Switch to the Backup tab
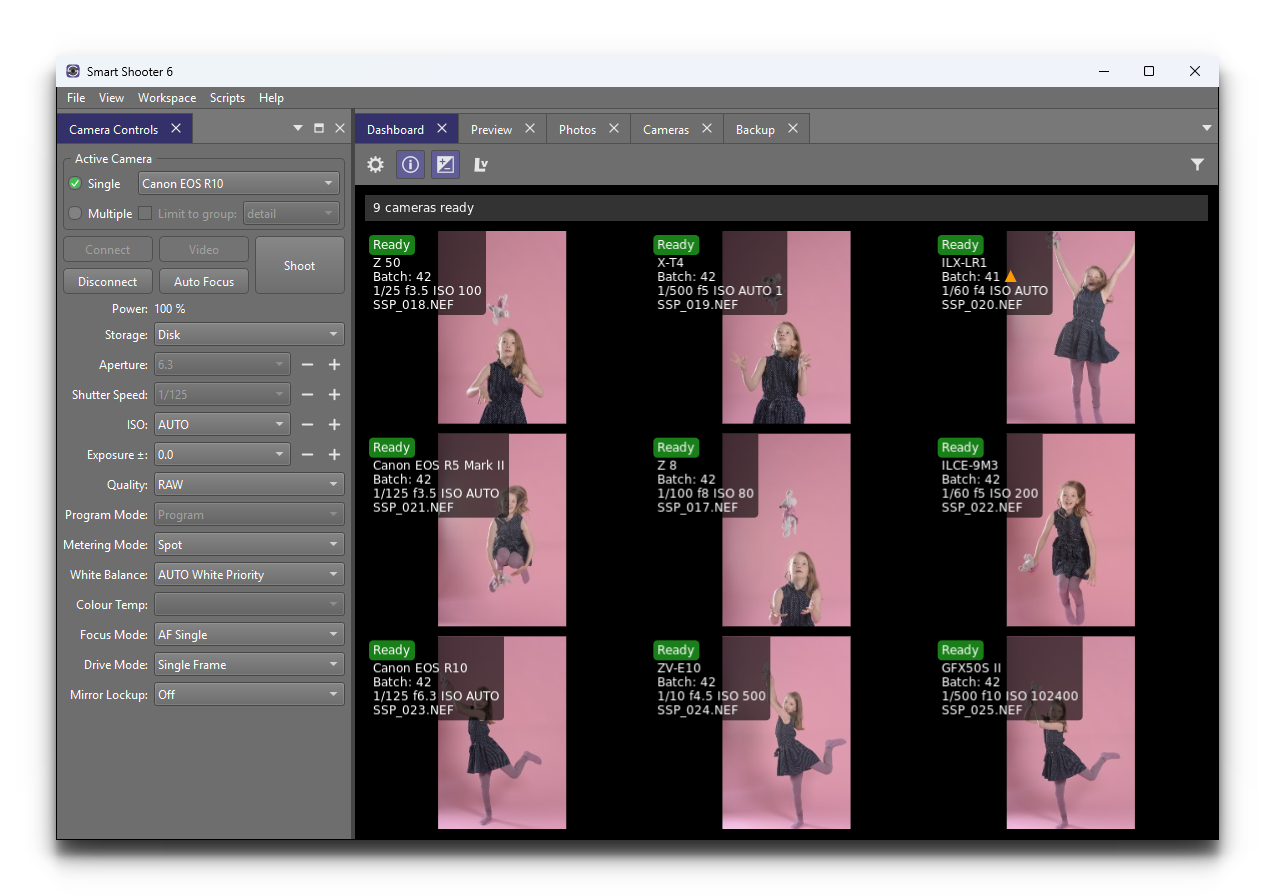 [755, 130]
